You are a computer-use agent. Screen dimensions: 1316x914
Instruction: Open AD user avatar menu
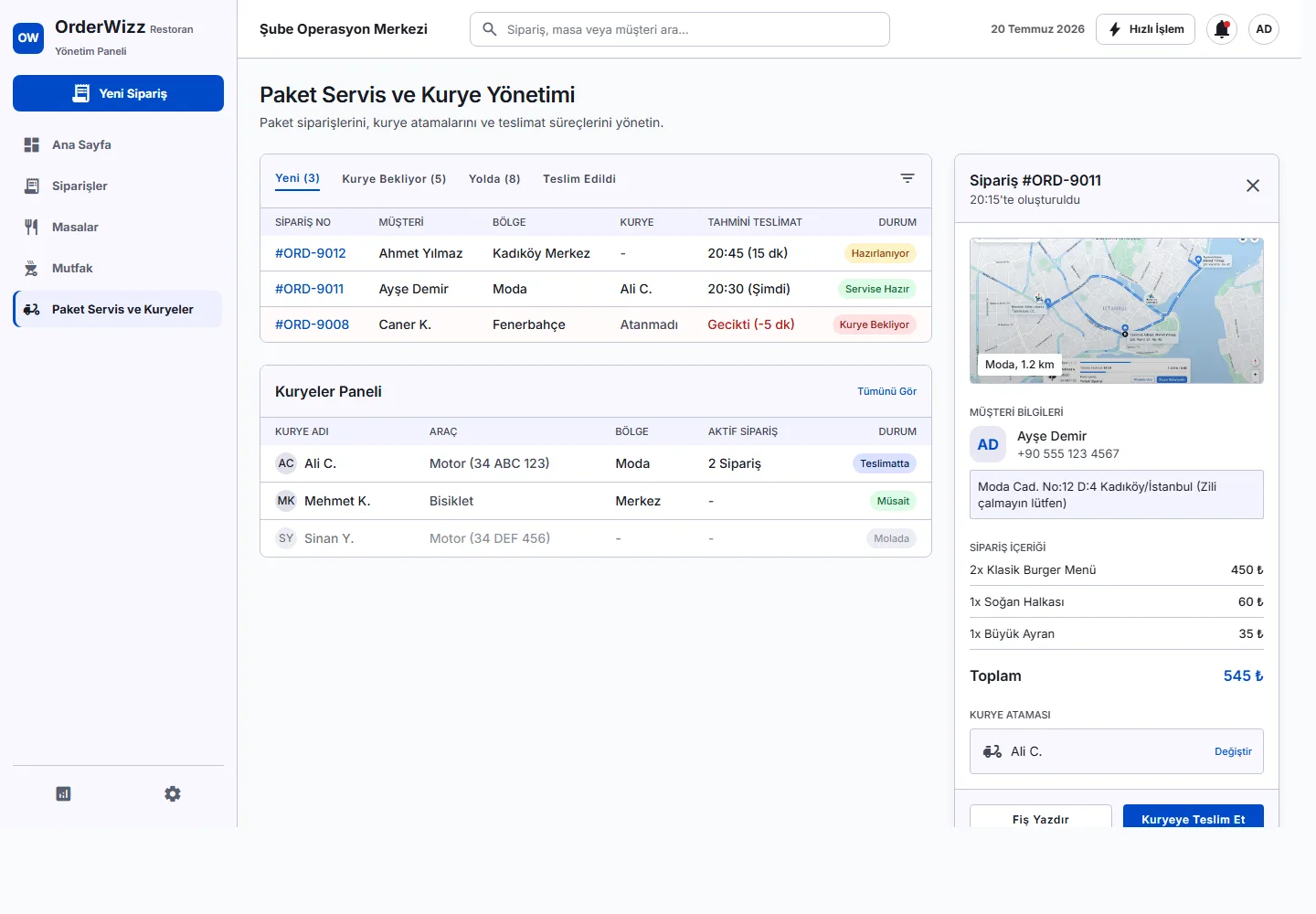(x=1264, y=29)
